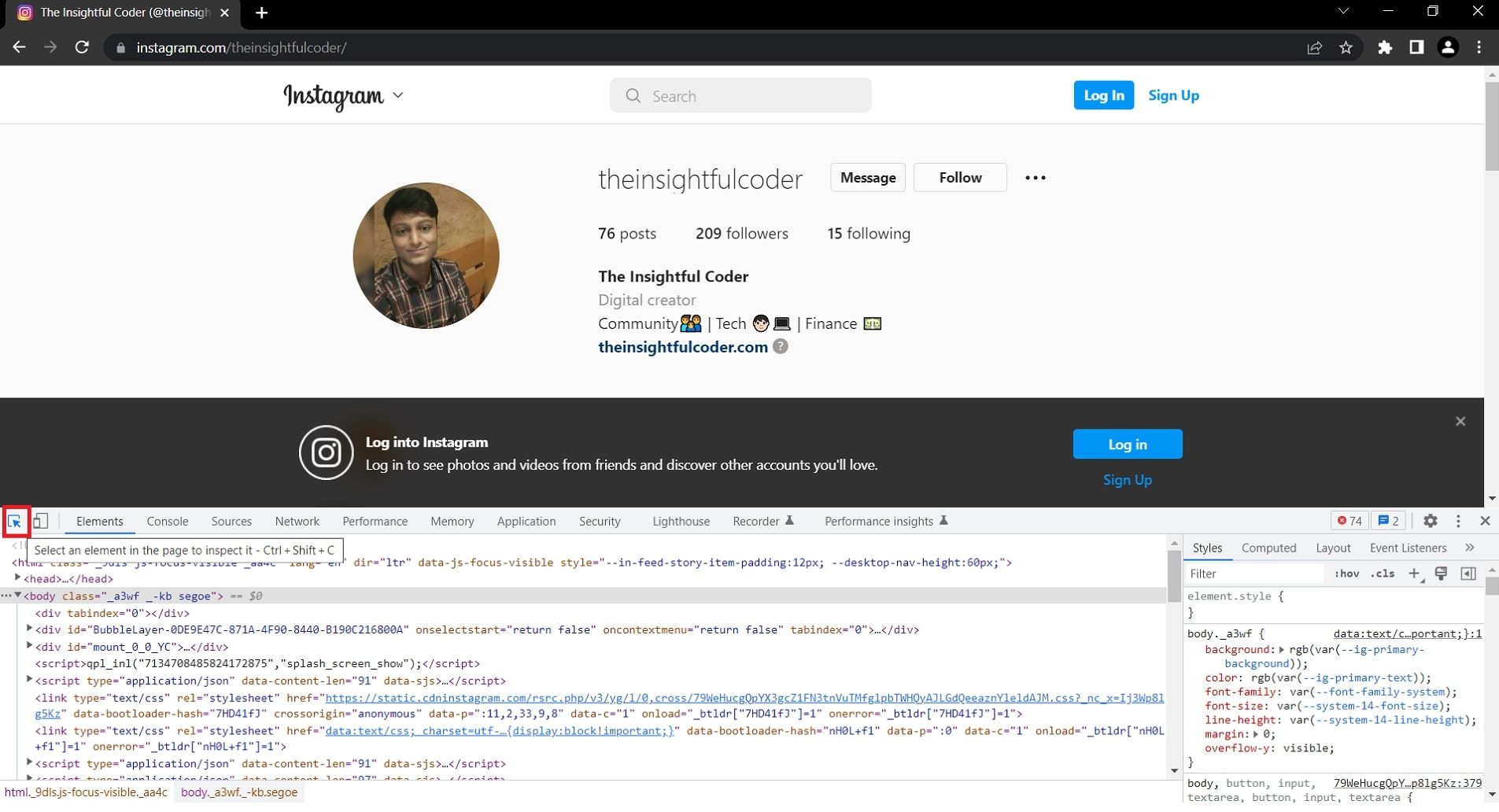Open profile options three dots
This screenshot has width=1499, height=812.
tap(1036, 178)
